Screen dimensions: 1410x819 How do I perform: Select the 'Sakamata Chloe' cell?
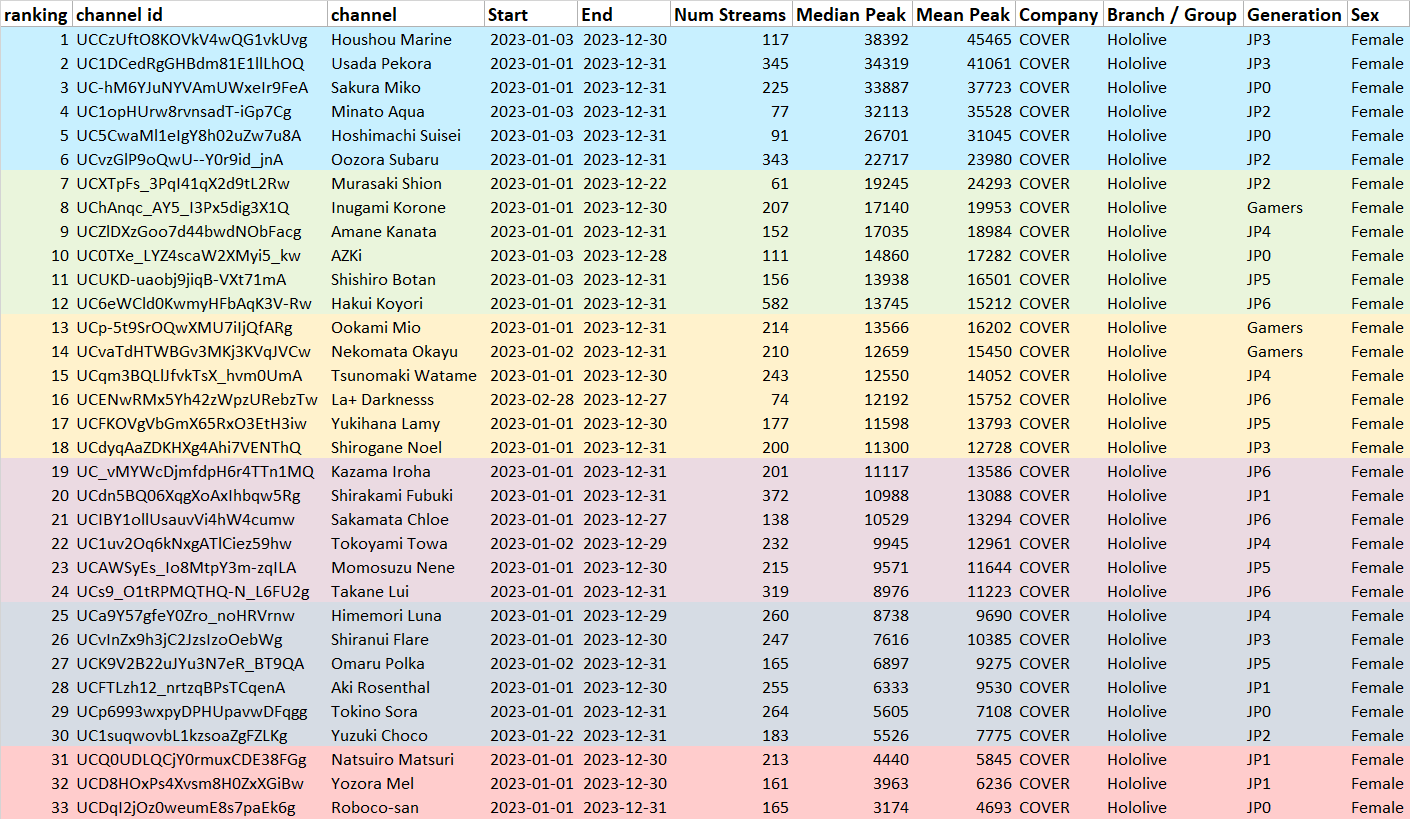pos(406,520)
